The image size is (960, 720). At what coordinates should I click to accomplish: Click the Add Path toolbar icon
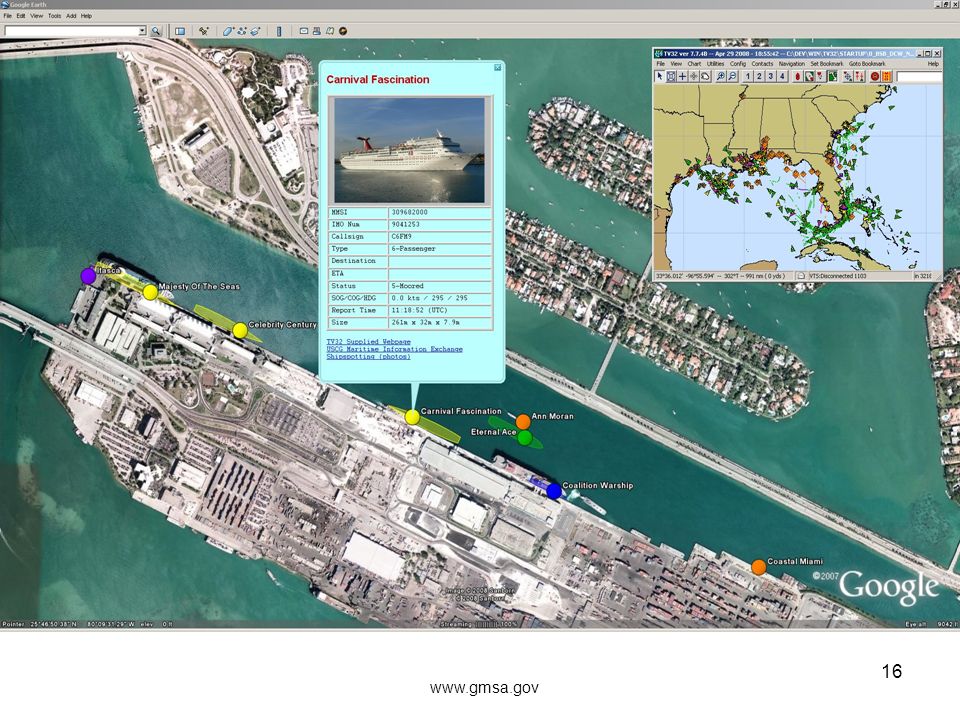tap(242, 31)
